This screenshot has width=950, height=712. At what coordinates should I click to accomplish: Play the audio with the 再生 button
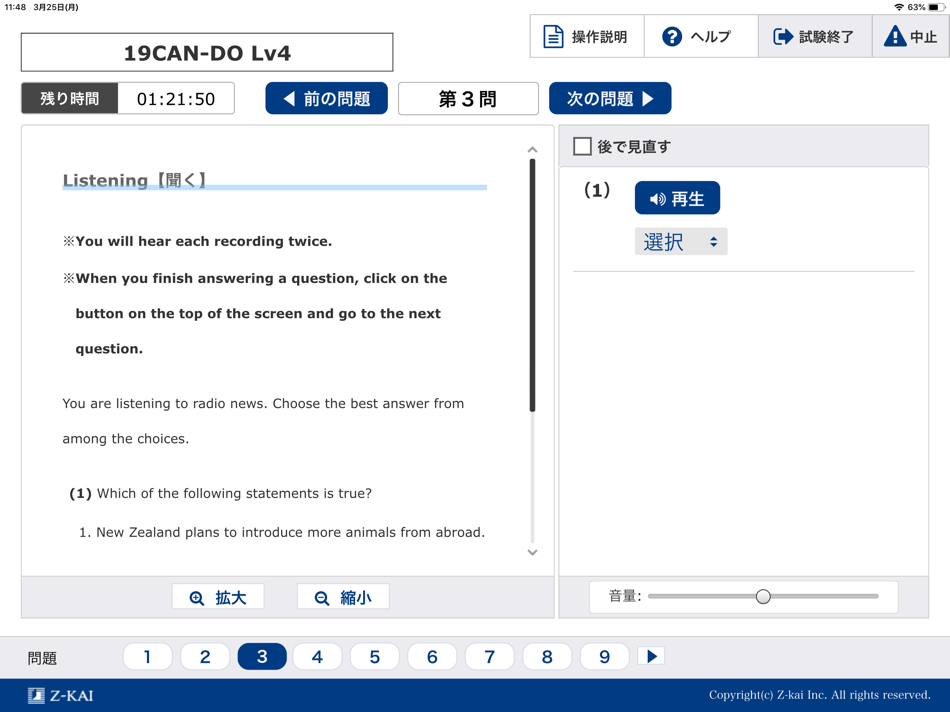(x=677, y=198)
